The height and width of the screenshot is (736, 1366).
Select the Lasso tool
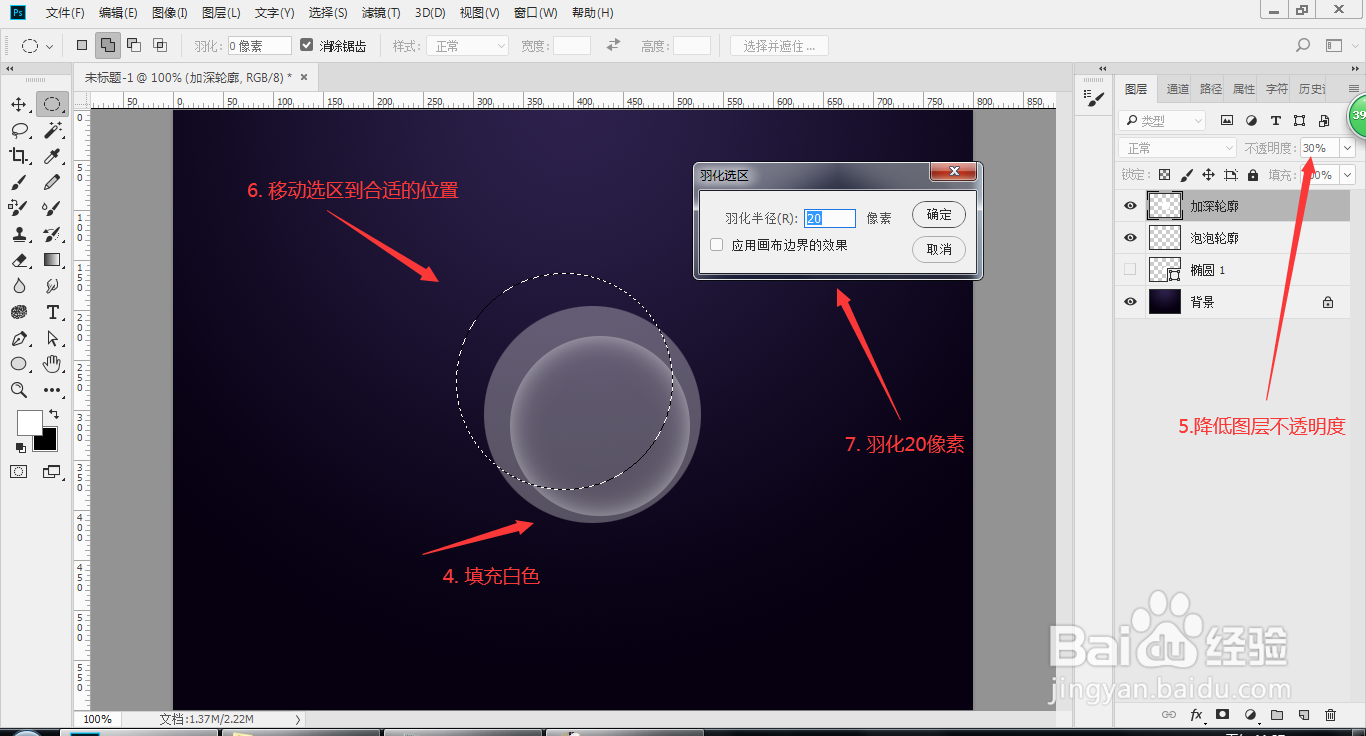point(19,130)
